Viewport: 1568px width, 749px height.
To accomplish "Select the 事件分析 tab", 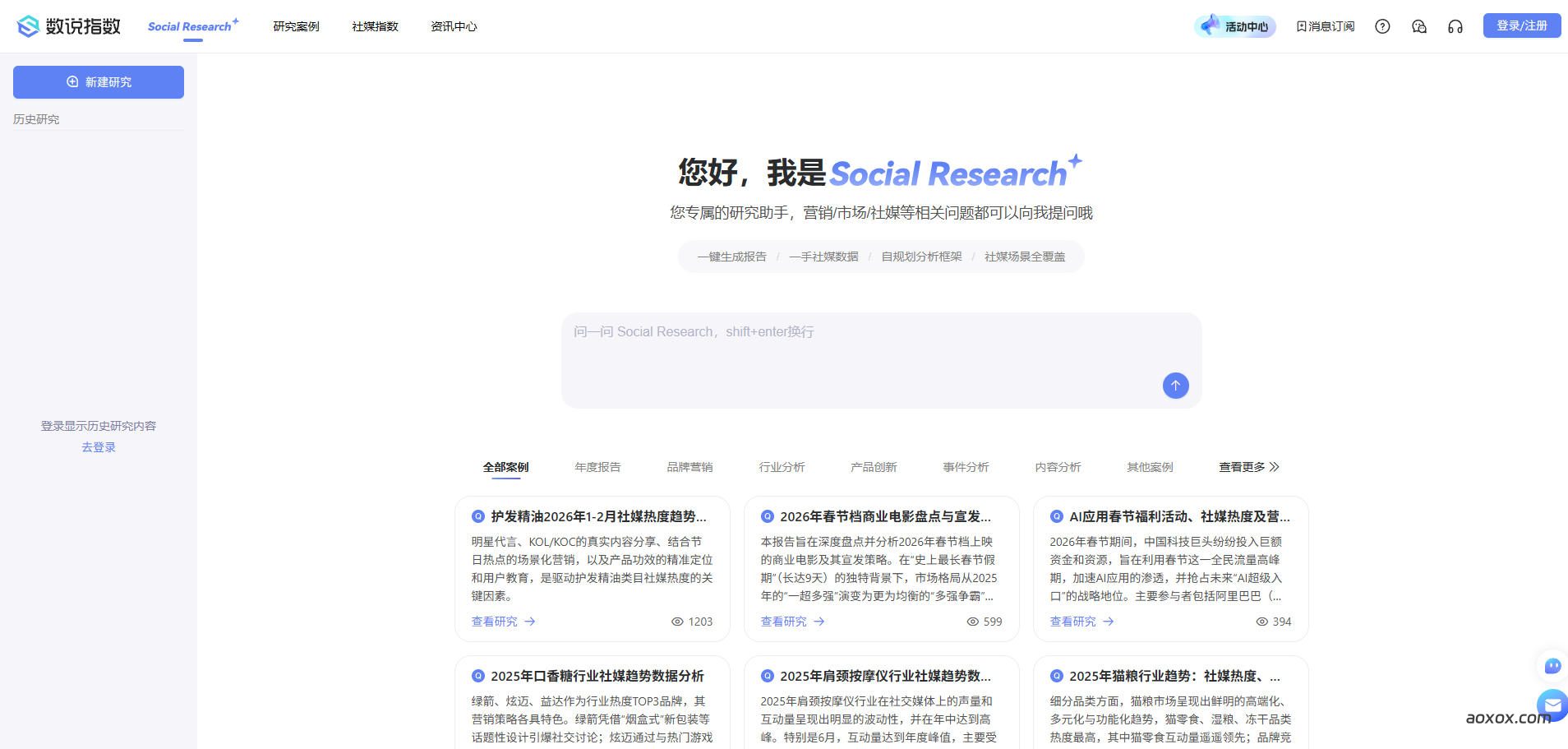I will [966, 467].
